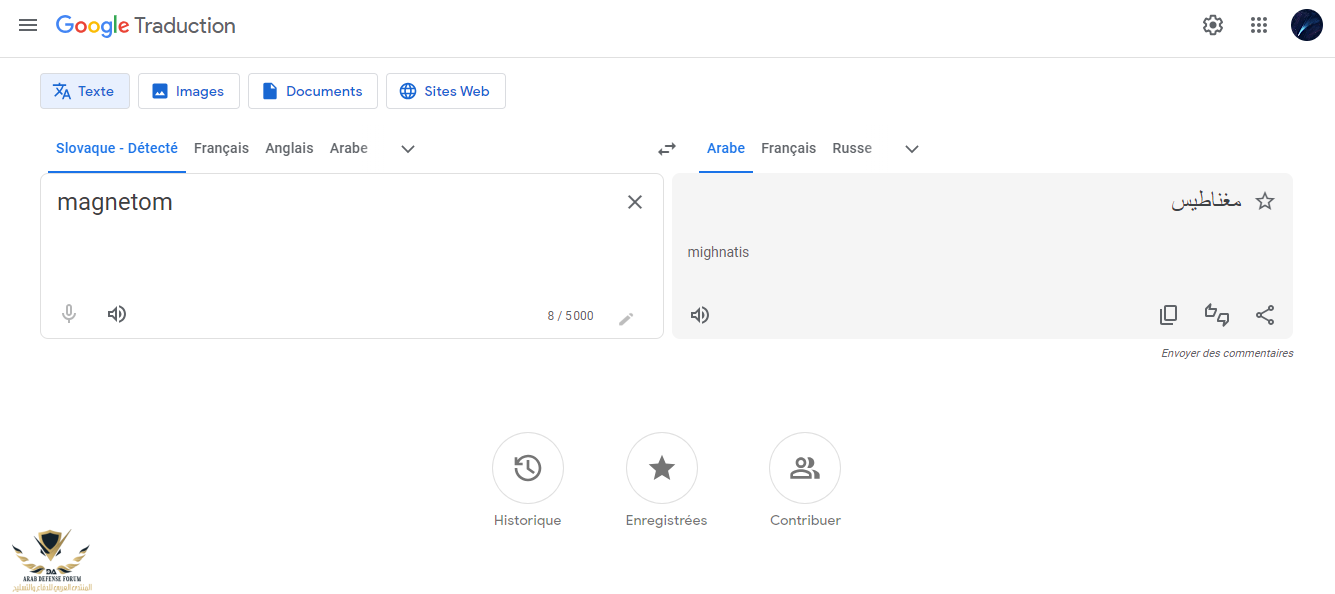The image size is (1335, 594).
Task: Click the mighnatis transliteration text
Action: tap(718, 252)
